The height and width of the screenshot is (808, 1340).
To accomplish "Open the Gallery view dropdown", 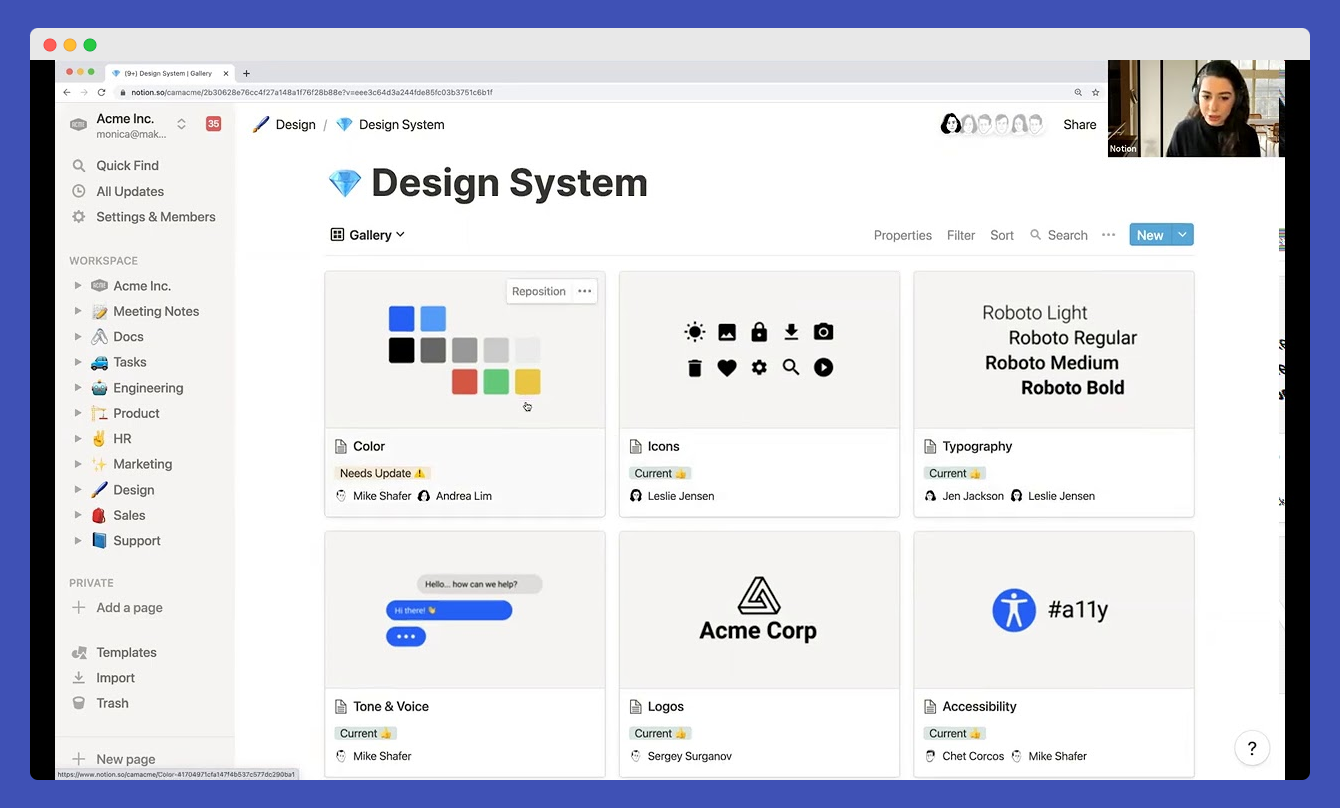I will pyautogui.click(x=368, y=235).
